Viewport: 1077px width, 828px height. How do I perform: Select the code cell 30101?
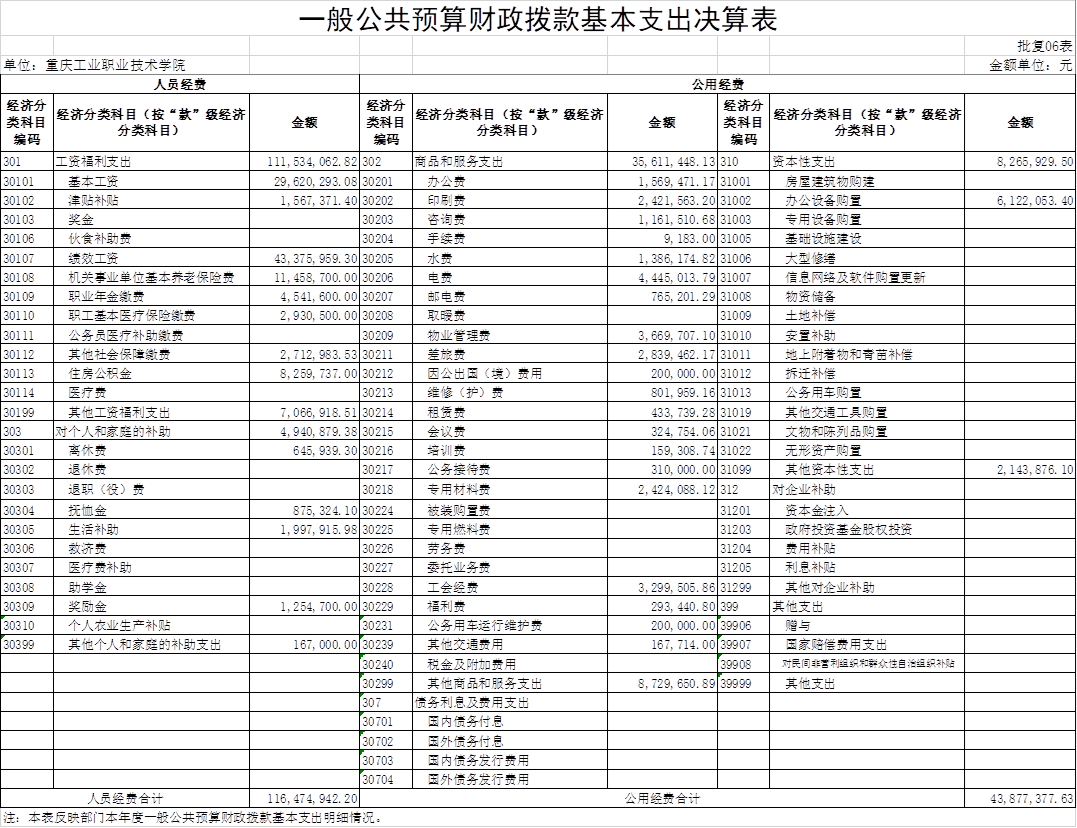(x=27, y=181)
